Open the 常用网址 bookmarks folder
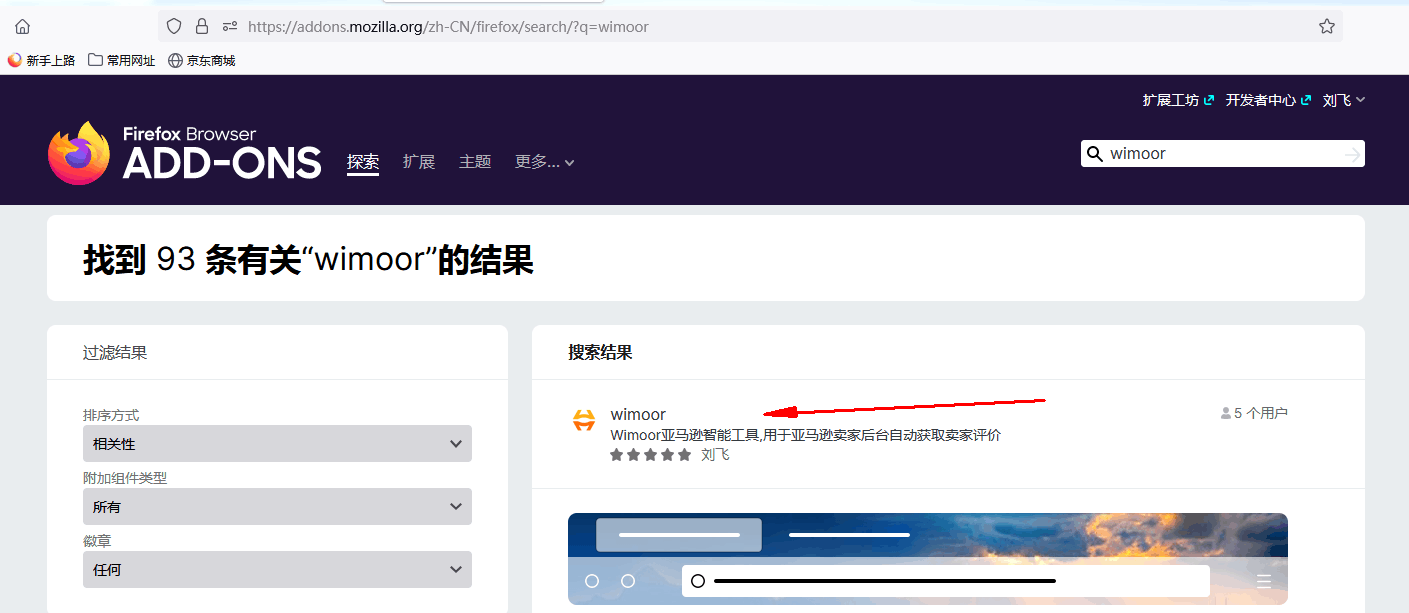 (x=122, y=60)
